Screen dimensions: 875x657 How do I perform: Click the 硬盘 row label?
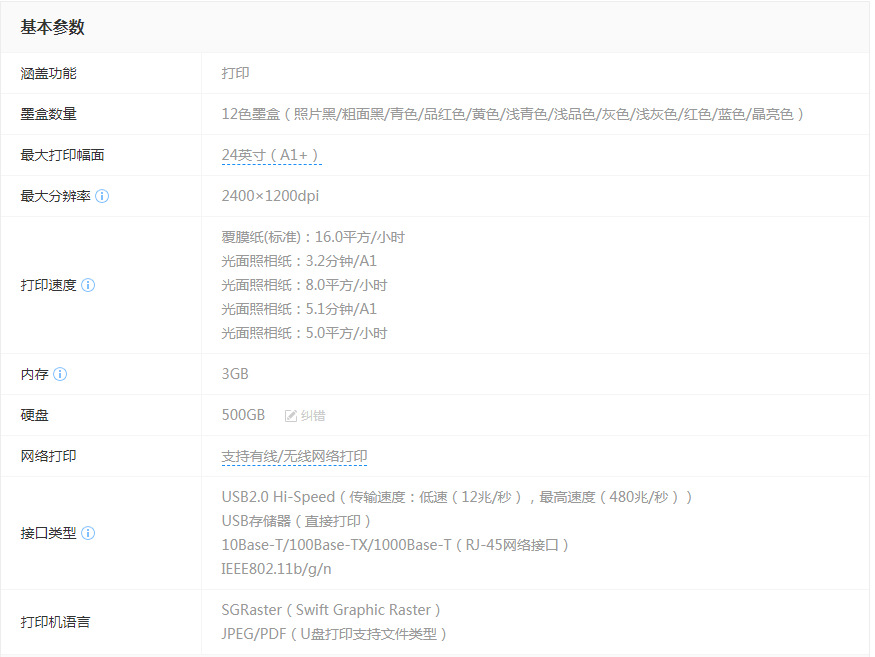tap(35, 415)
